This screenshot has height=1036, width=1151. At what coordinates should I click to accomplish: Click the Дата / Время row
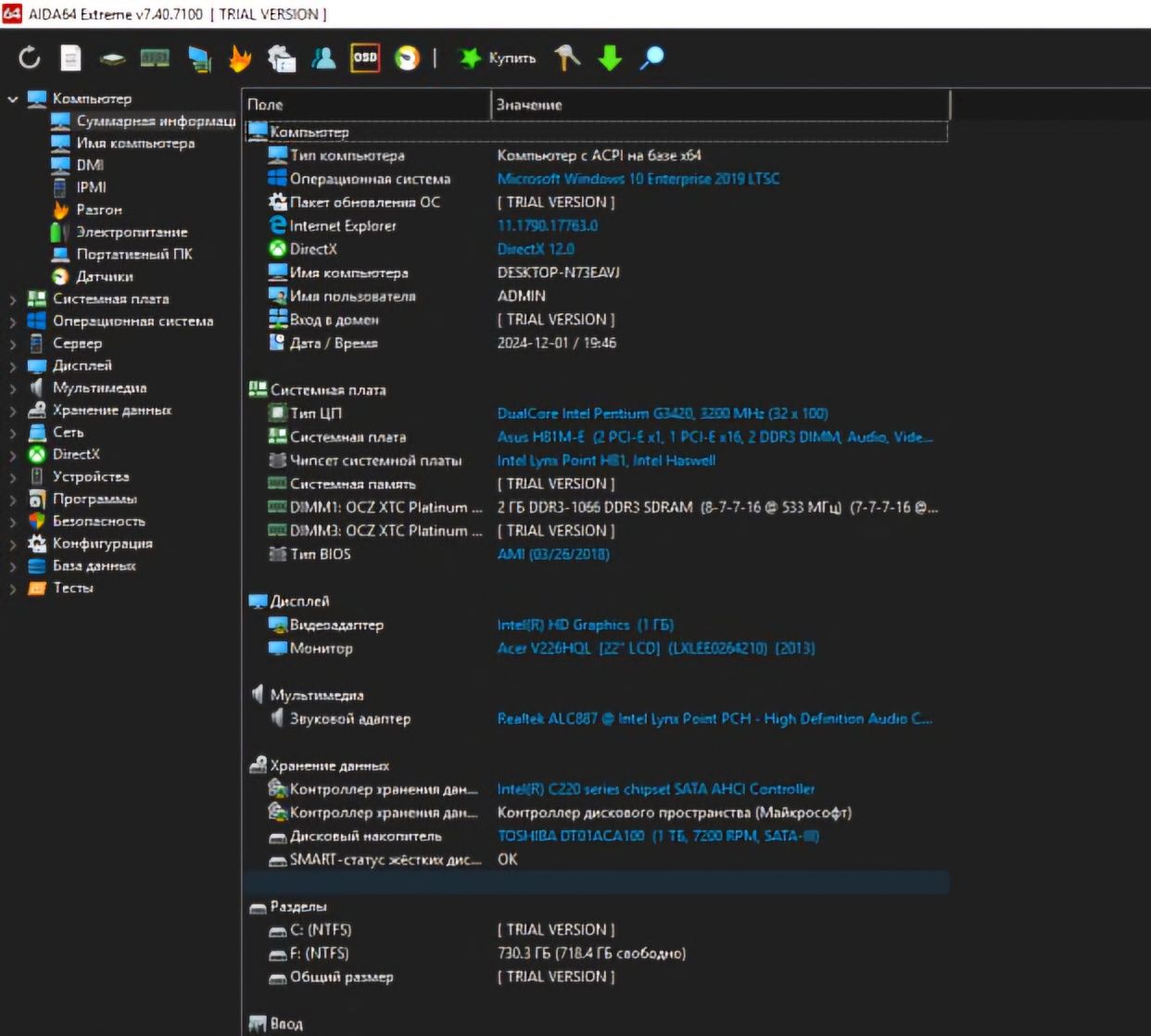(x=596, y=343)
